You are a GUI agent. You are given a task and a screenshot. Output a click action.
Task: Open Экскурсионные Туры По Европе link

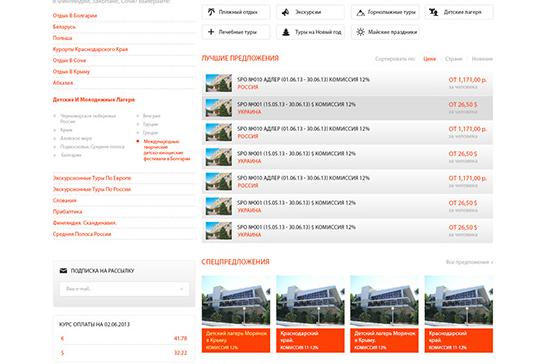pos(92,178)
